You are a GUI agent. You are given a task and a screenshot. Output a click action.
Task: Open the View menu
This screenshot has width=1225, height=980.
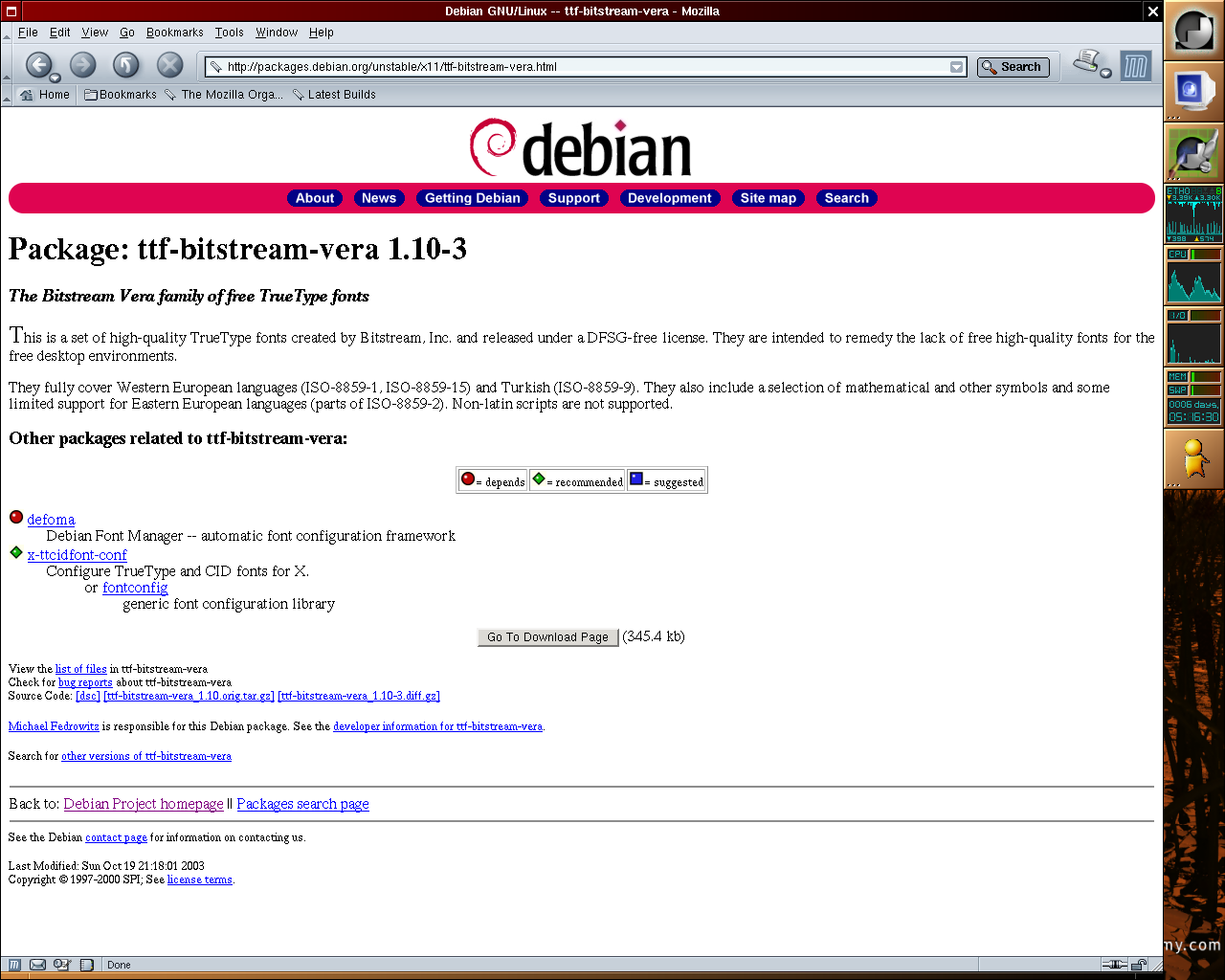95,33
